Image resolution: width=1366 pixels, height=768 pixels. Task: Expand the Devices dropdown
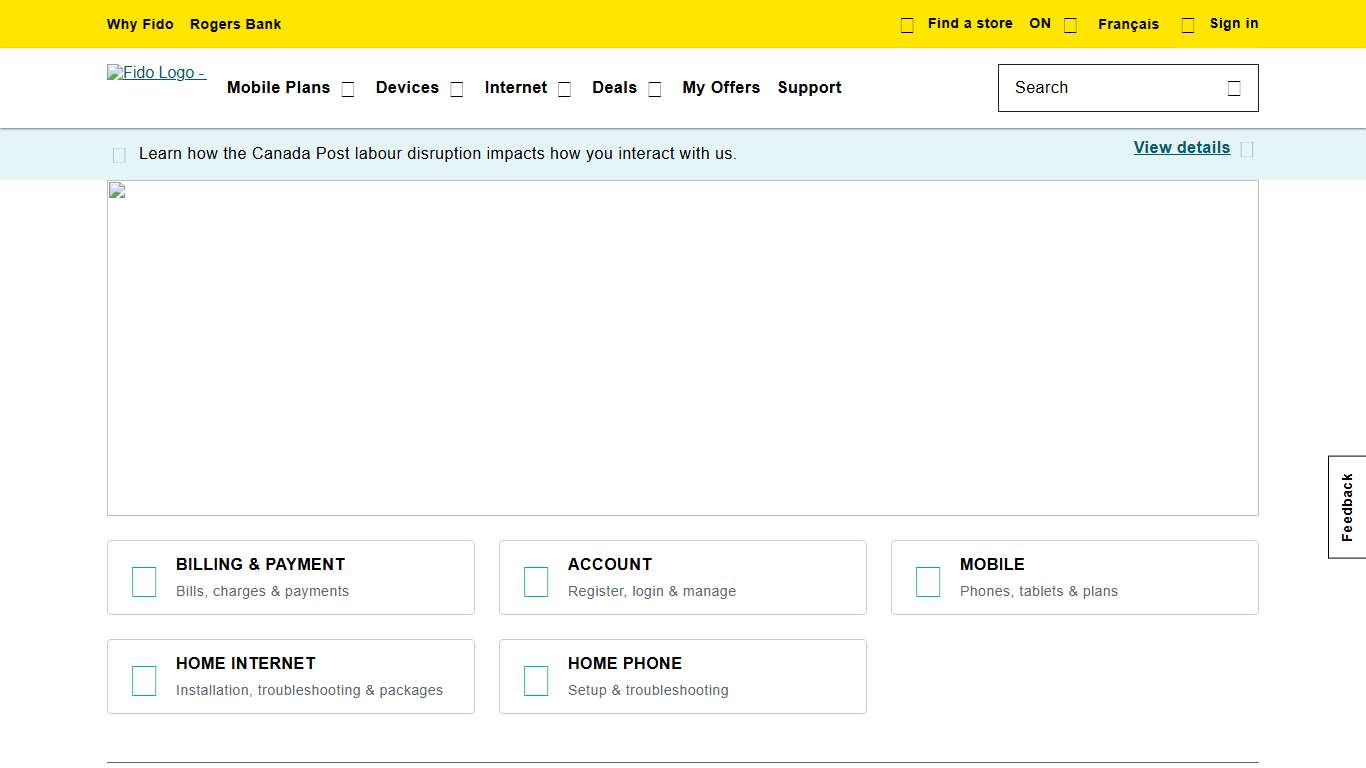(x=456, y=88)
